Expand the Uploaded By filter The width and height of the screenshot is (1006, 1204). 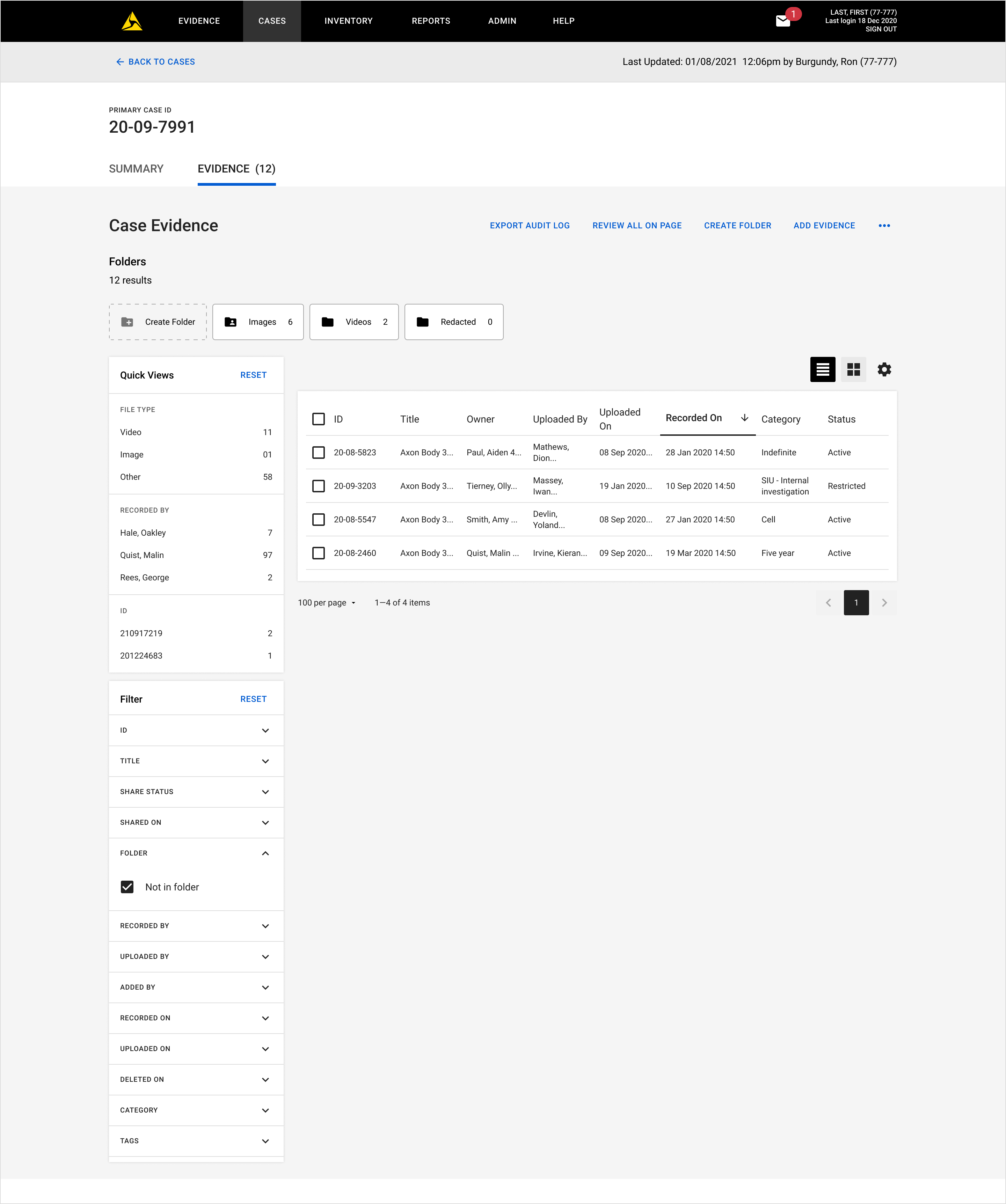[x=196, y=957]
